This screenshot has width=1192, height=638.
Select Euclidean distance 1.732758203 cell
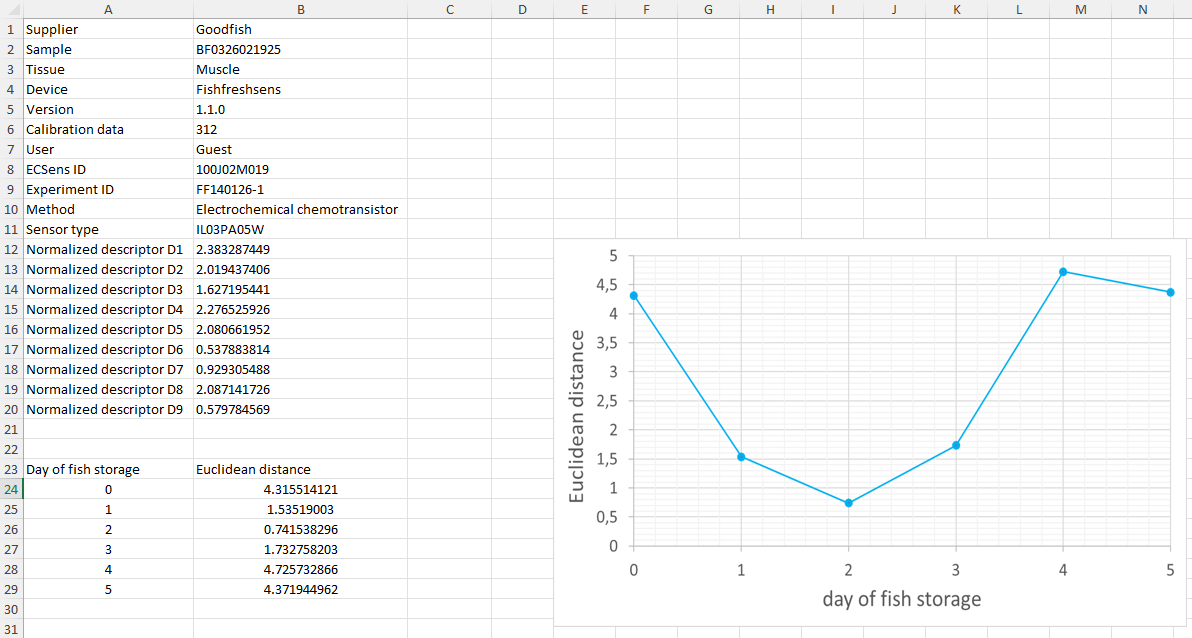300,549
